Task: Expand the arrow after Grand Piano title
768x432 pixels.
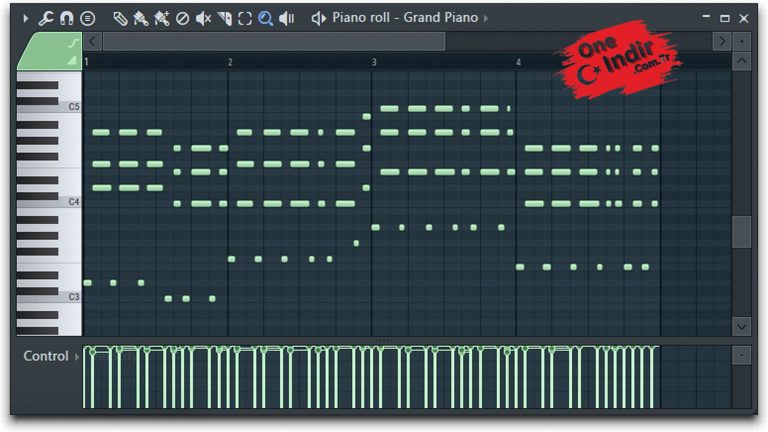Action: (486, 18)
